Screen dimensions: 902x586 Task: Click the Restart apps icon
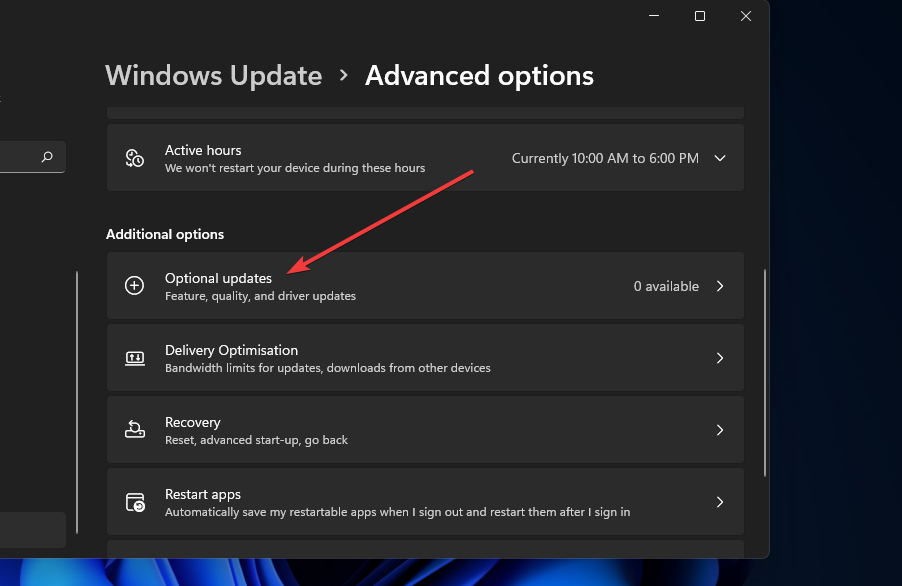(135, 502)
